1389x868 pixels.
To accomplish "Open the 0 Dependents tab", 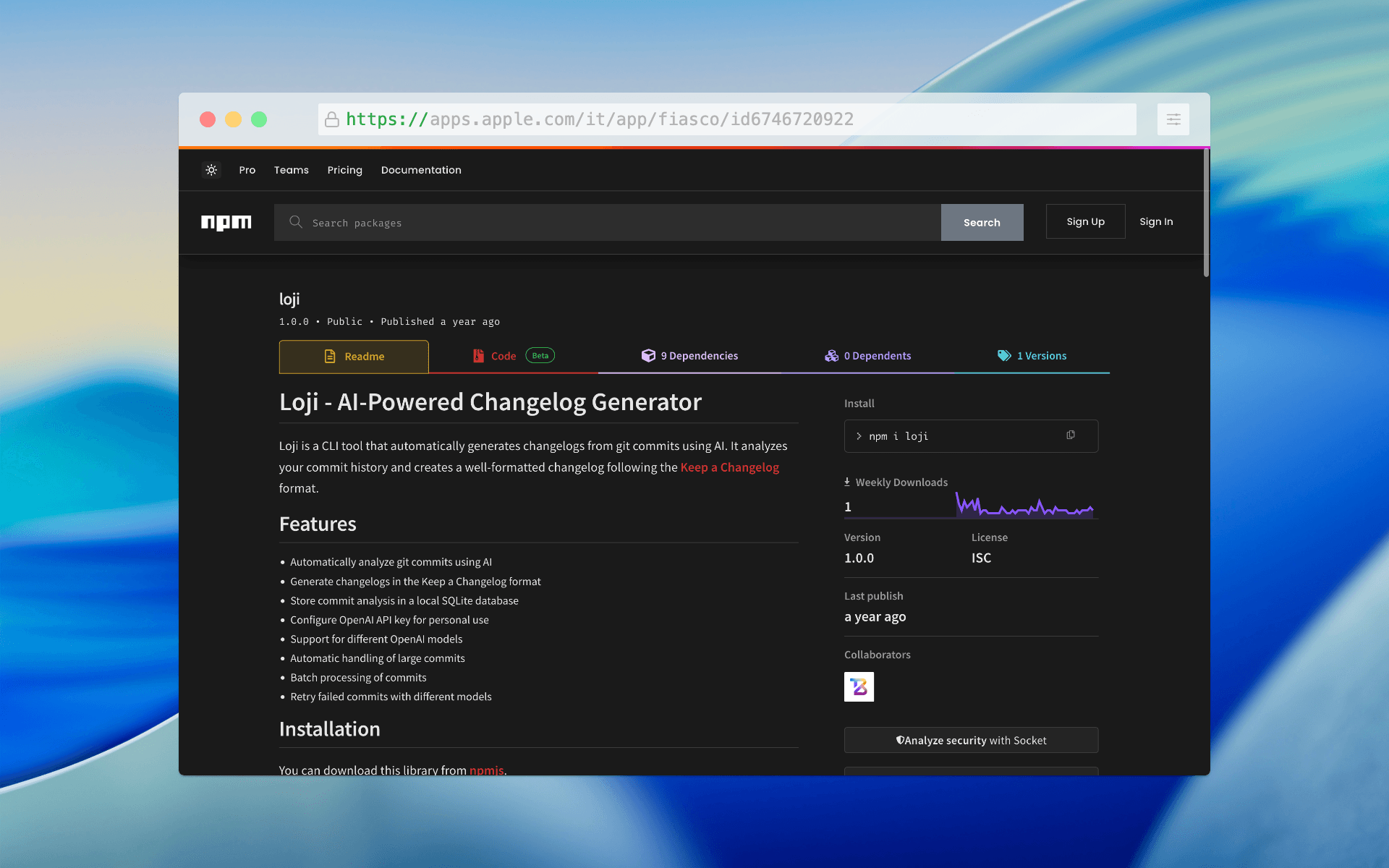I will (x=867, y=356).
